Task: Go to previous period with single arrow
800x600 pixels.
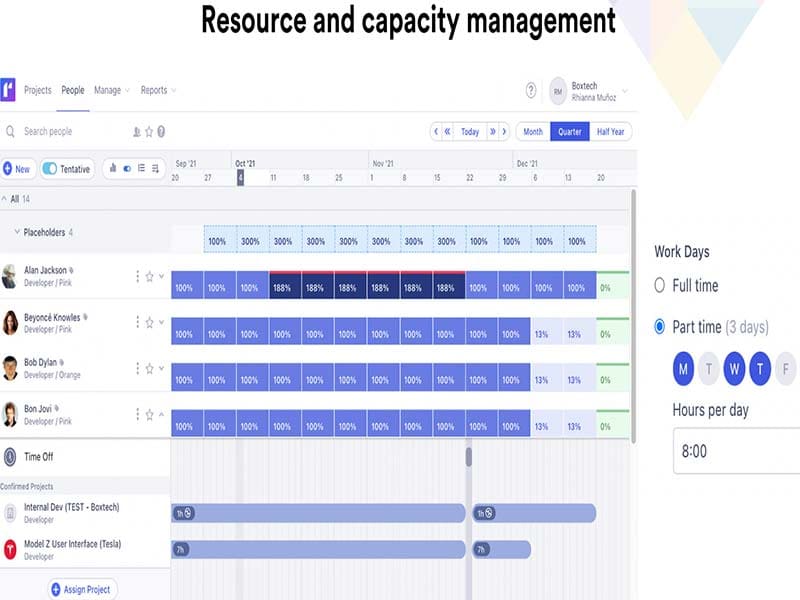Action: tap(436, 132)
